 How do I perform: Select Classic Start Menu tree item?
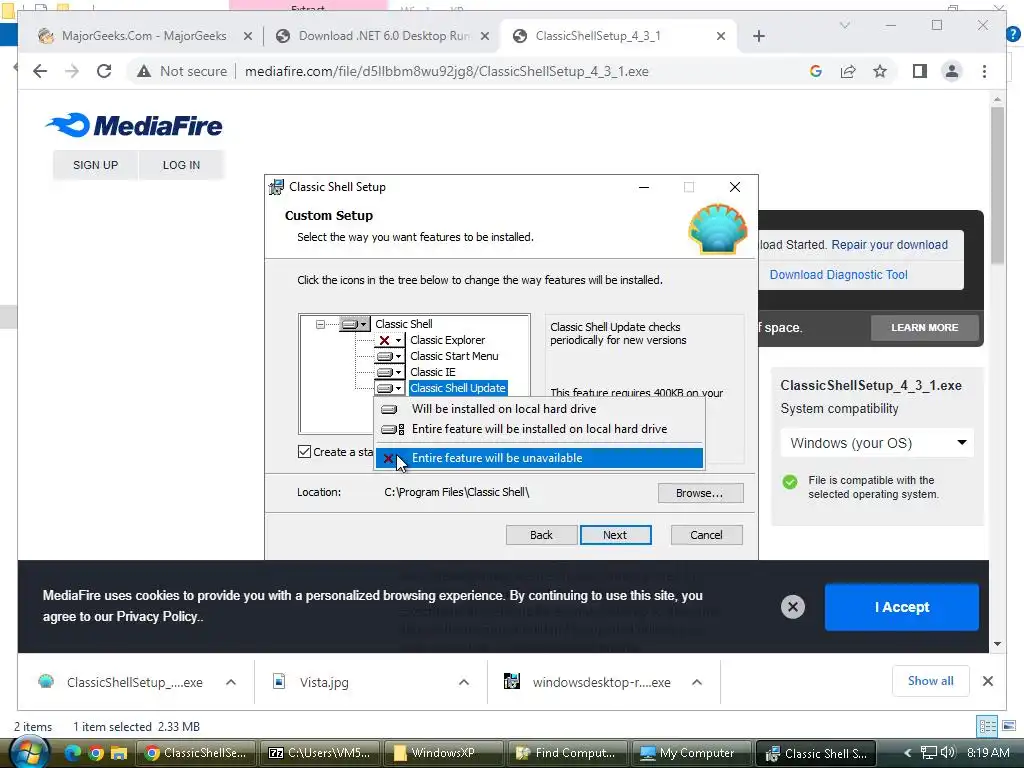coord(454,356)
